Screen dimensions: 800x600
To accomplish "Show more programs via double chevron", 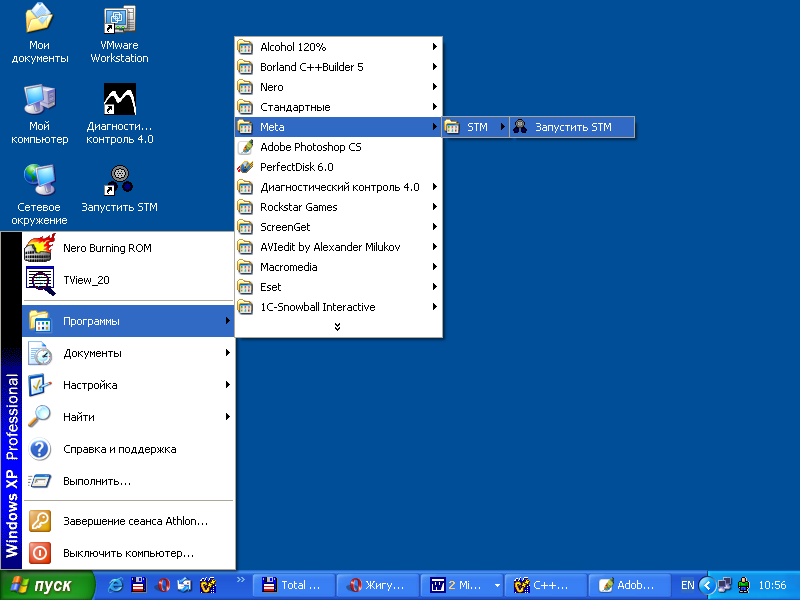I will pos(337,327).
